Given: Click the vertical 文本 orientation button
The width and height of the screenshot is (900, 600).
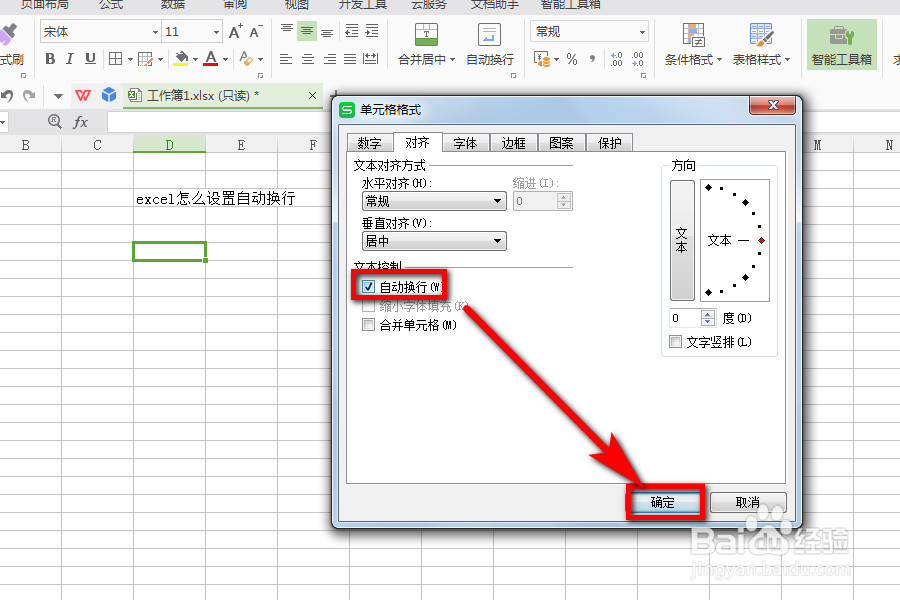Looking at the screenshot, I should [x=682, y=240].
